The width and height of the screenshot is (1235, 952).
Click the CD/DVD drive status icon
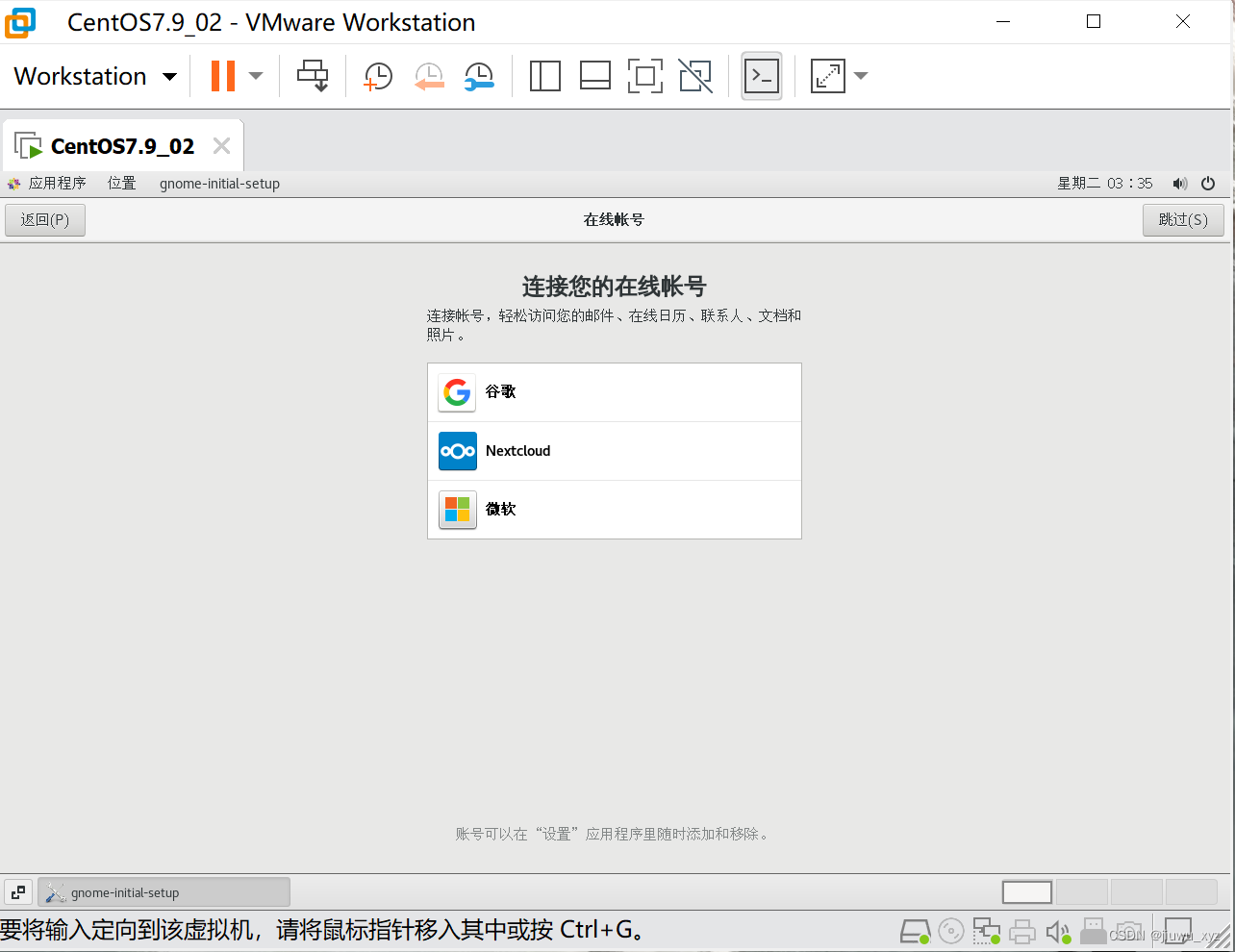[x=950, y=931]
